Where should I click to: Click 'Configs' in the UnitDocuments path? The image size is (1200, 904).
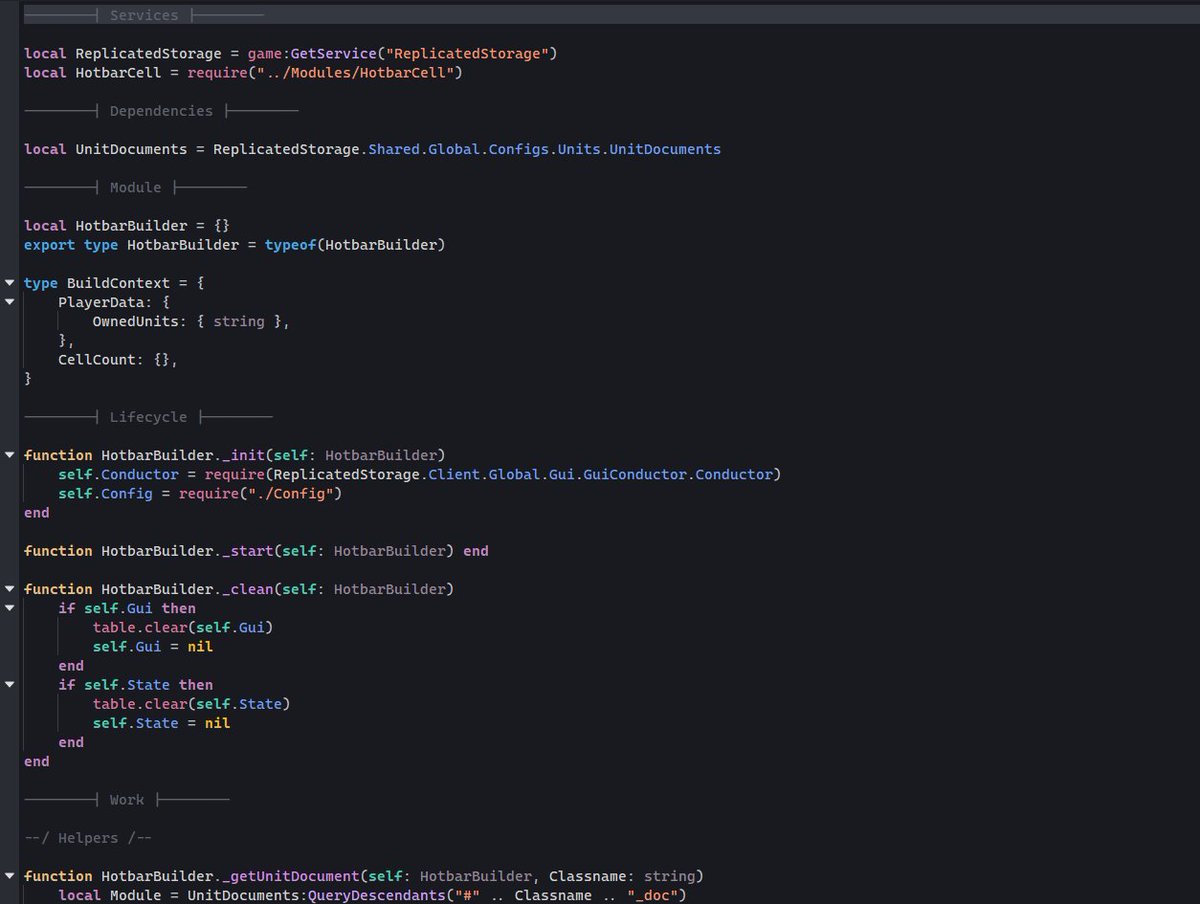tap(518, 149)
